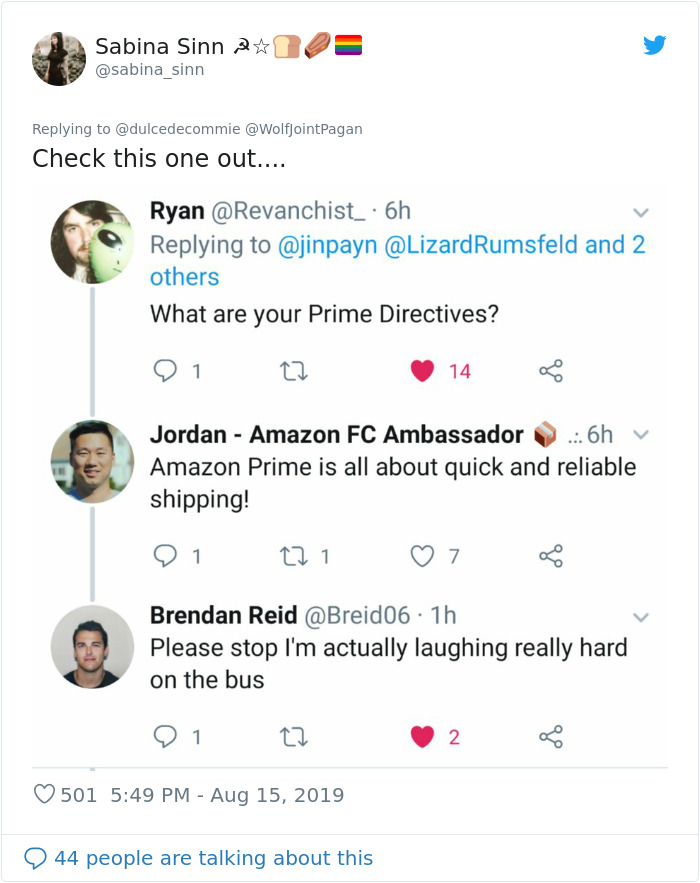The image size is (700, 883).
Task: Click the 501 likes counter
Action: [60, 794]
